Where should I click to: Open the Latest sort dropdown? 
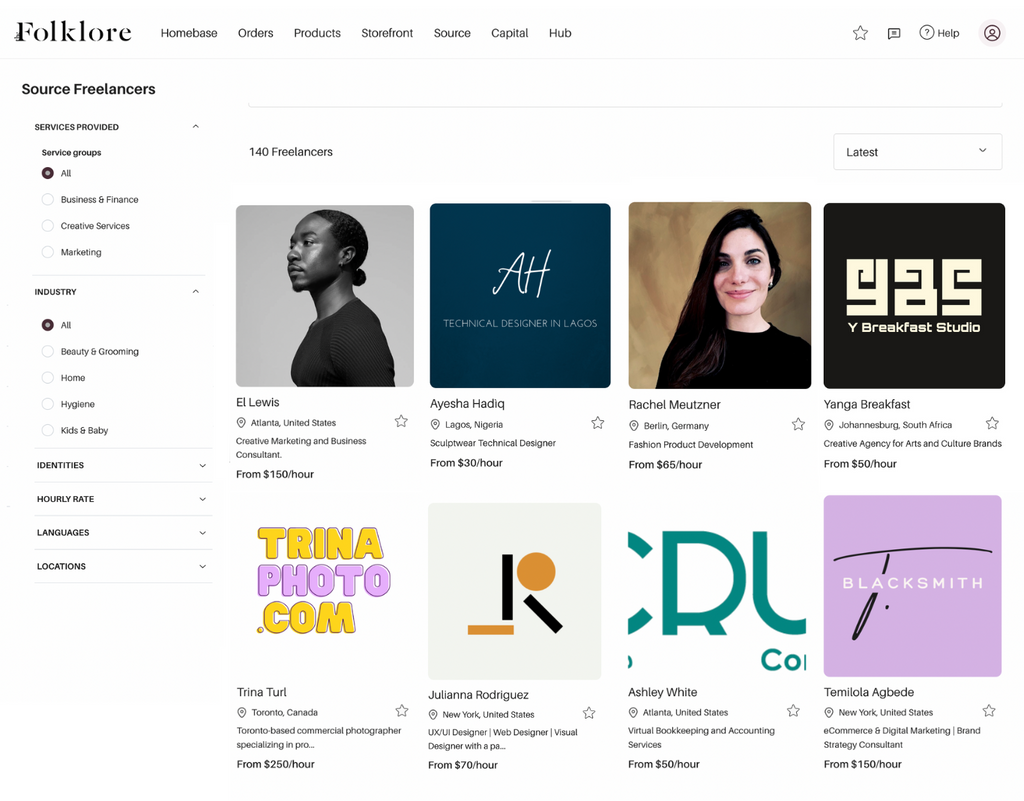coord(917,152)
